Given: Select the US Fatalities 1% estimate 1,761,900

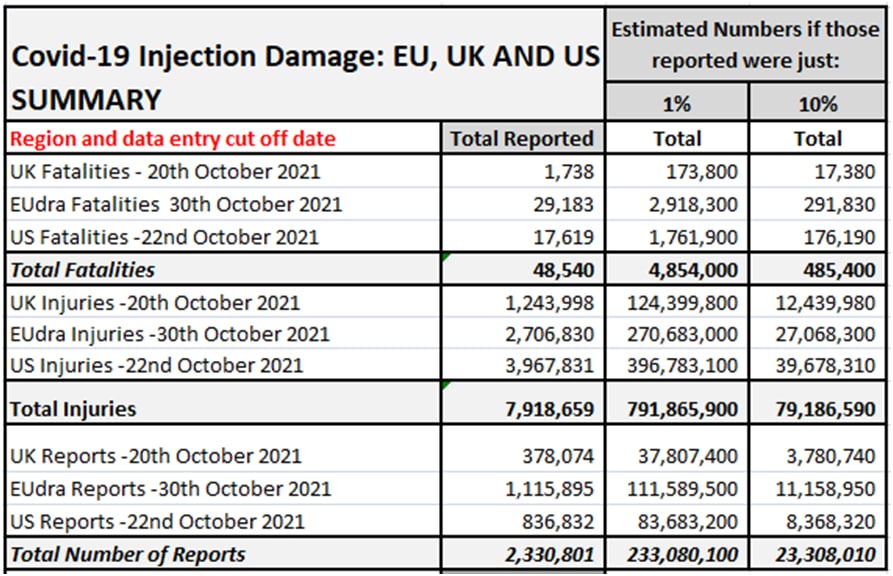Looking at the screenshot, I should [x=687, y=237].
